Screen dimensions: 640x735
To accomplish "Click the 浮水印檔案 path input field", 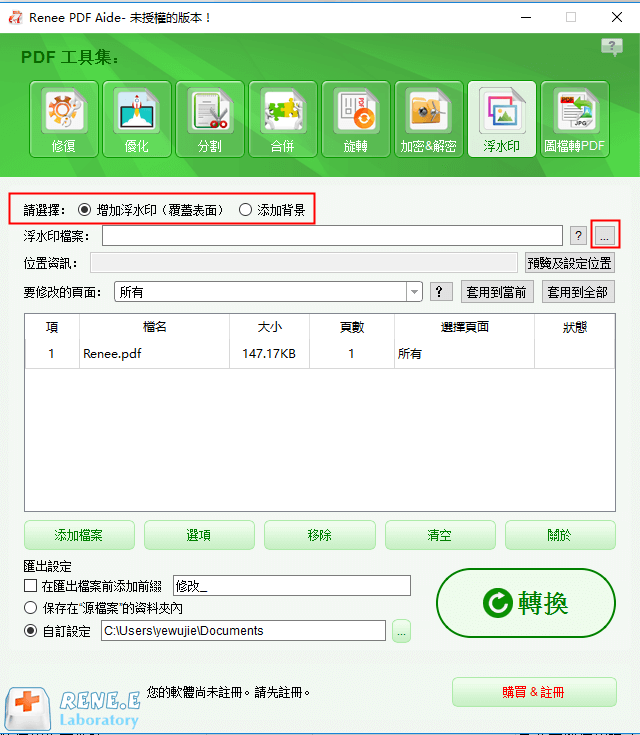I will point(332,235).
